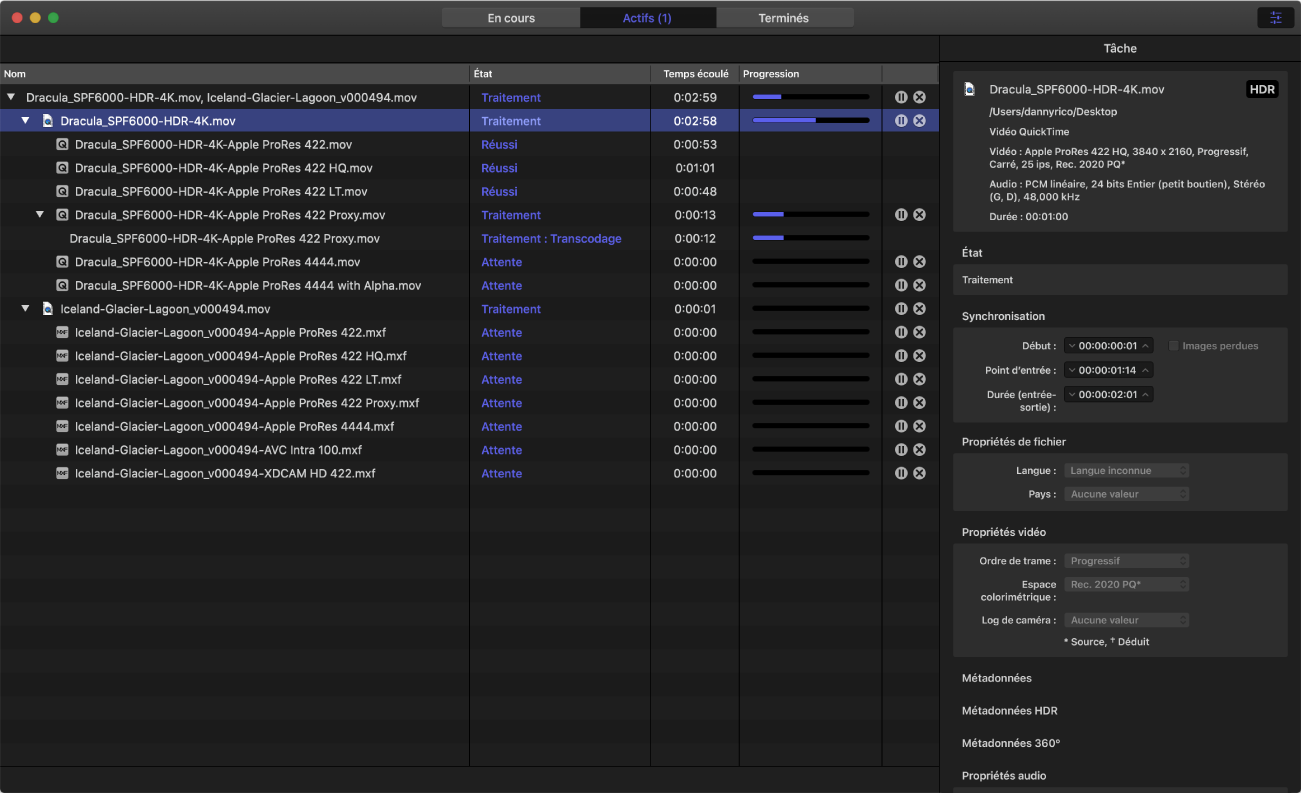Collapse the Iceland-Glacier-Lagoon job triangle
Viewport: 1301px width, 793px height.
(26, 309)
